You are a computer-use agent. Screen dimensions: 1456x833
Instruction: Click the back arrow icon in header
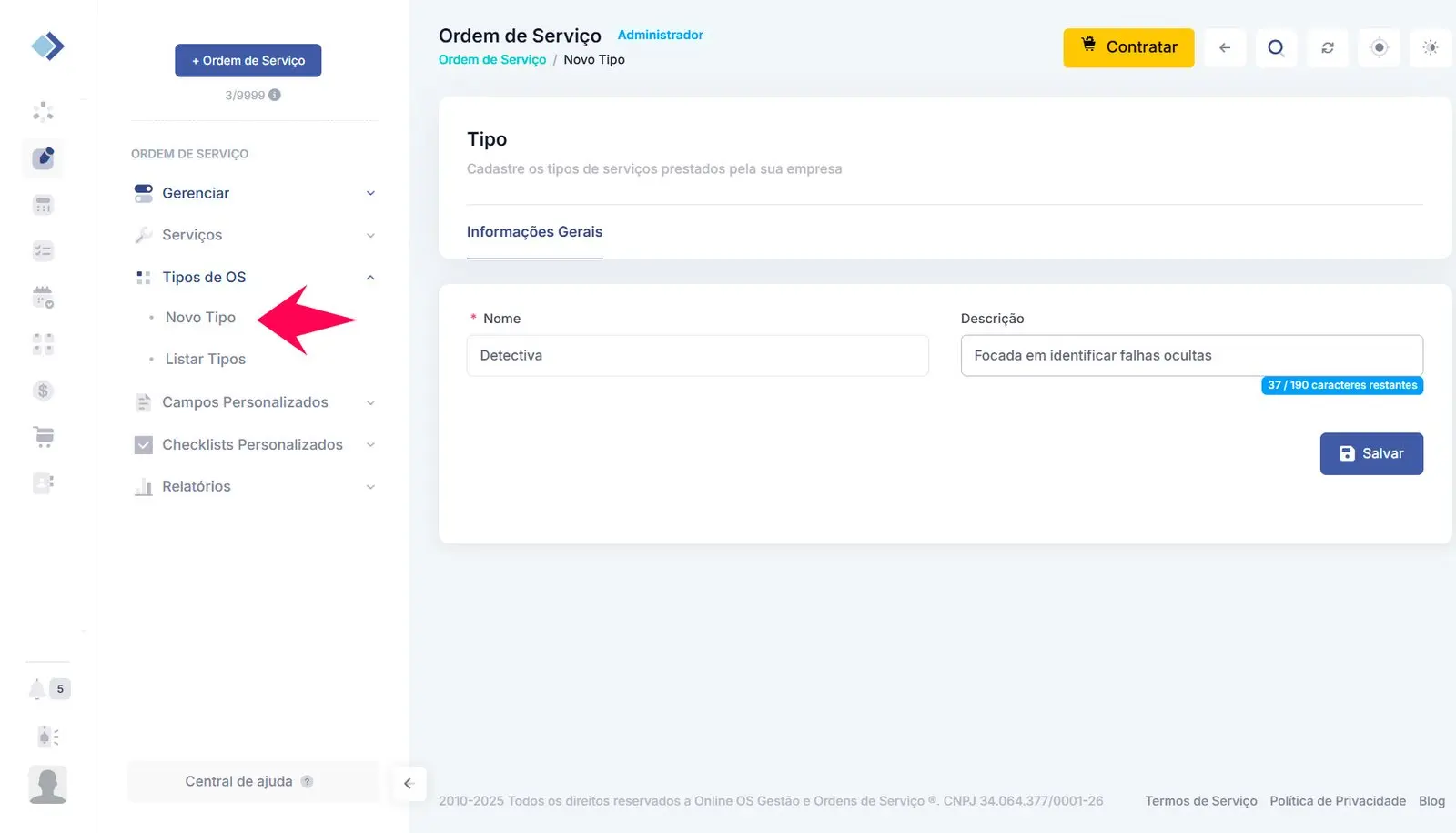pyautogui.click(x=1225, y=47)
